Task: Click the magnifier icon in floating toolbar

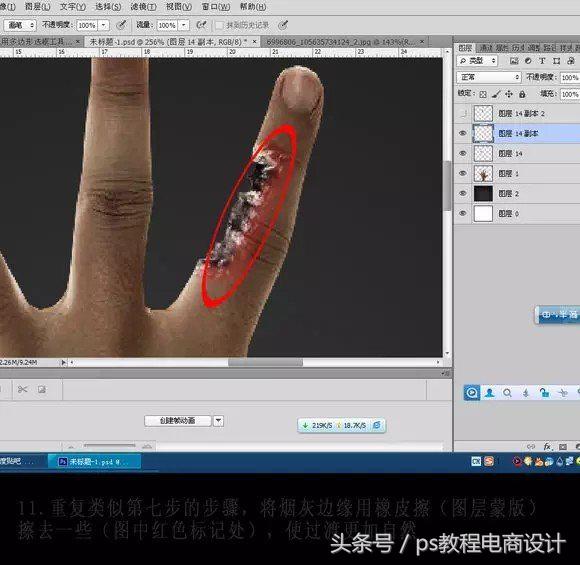Action: point(508,393)
